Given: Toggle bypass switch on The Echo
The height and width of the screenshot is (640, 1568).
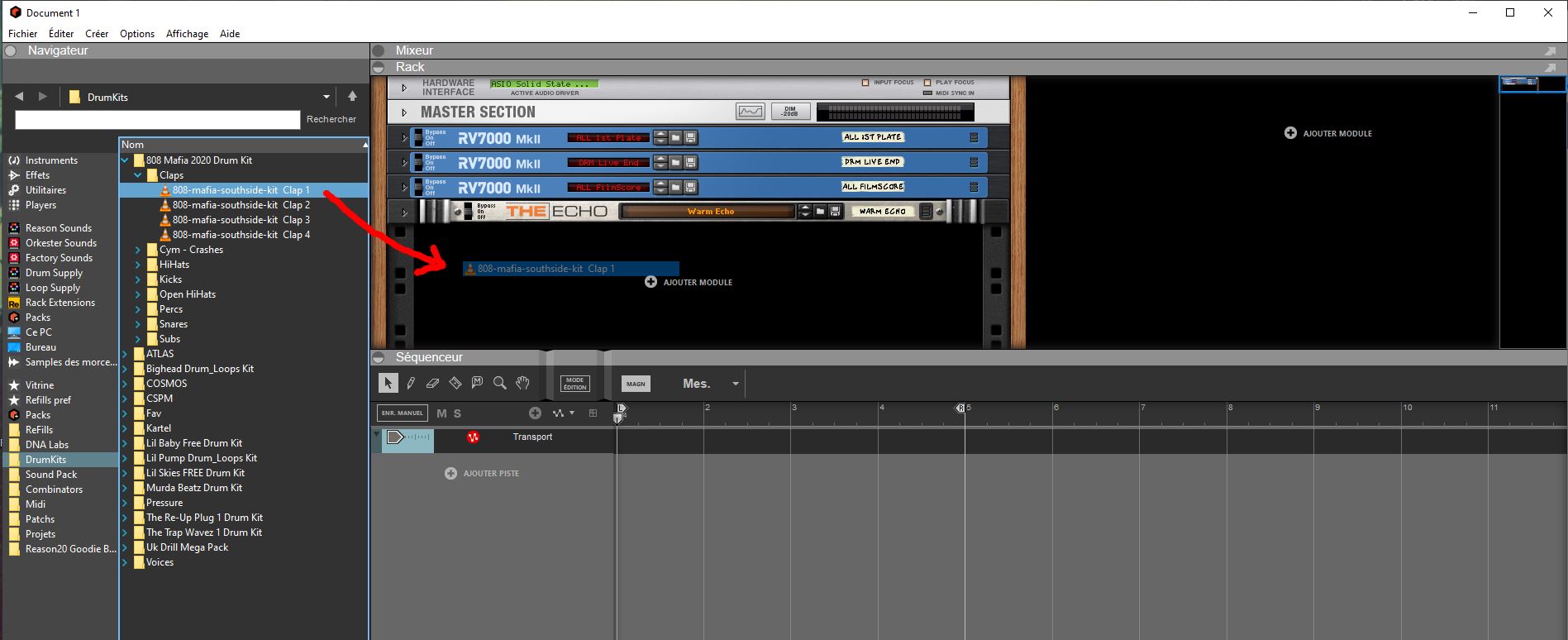Looking at the screenshot, I should tap(468, 212).
